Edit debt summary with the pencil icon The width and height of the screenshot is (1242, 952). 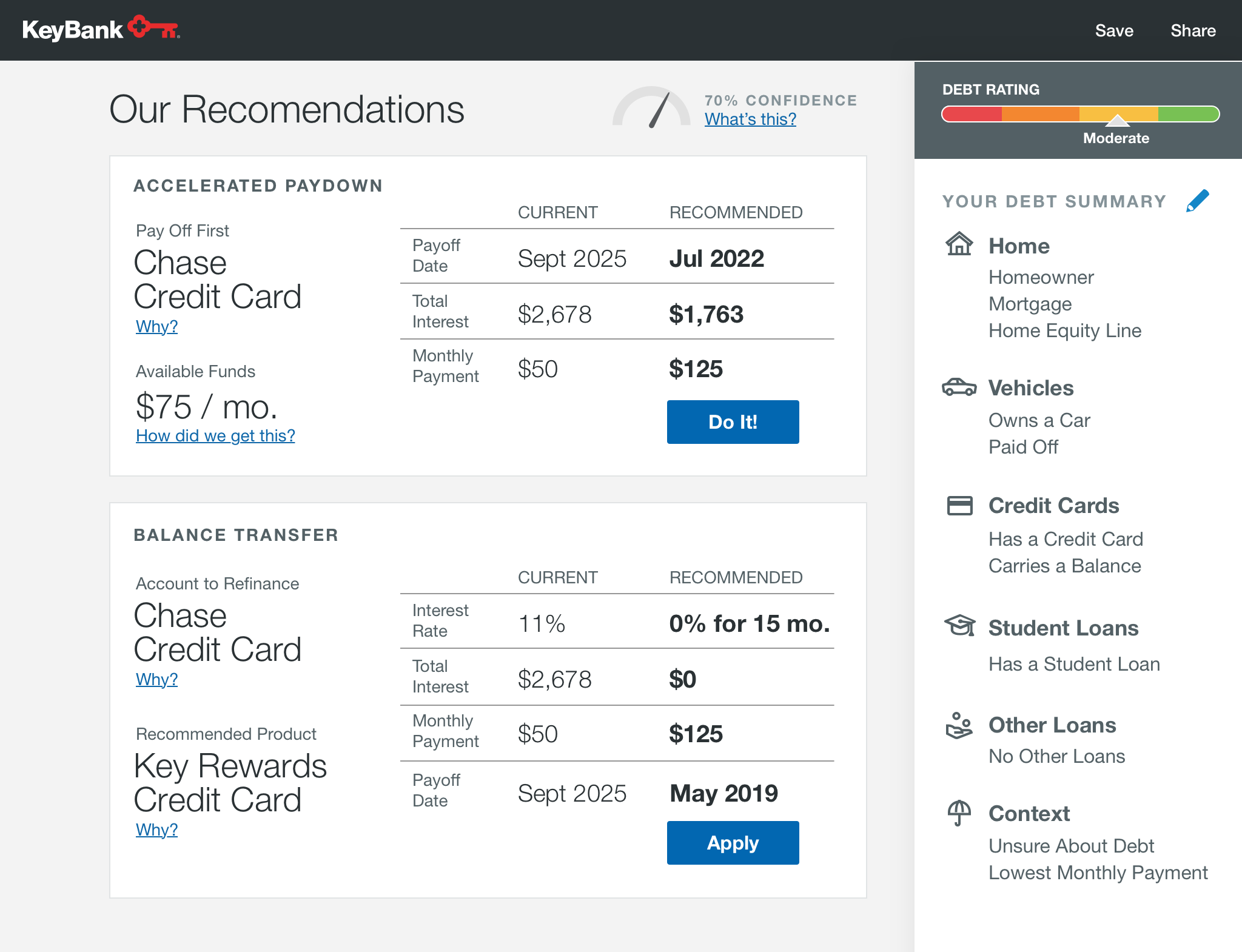[x=1197, y=201]
